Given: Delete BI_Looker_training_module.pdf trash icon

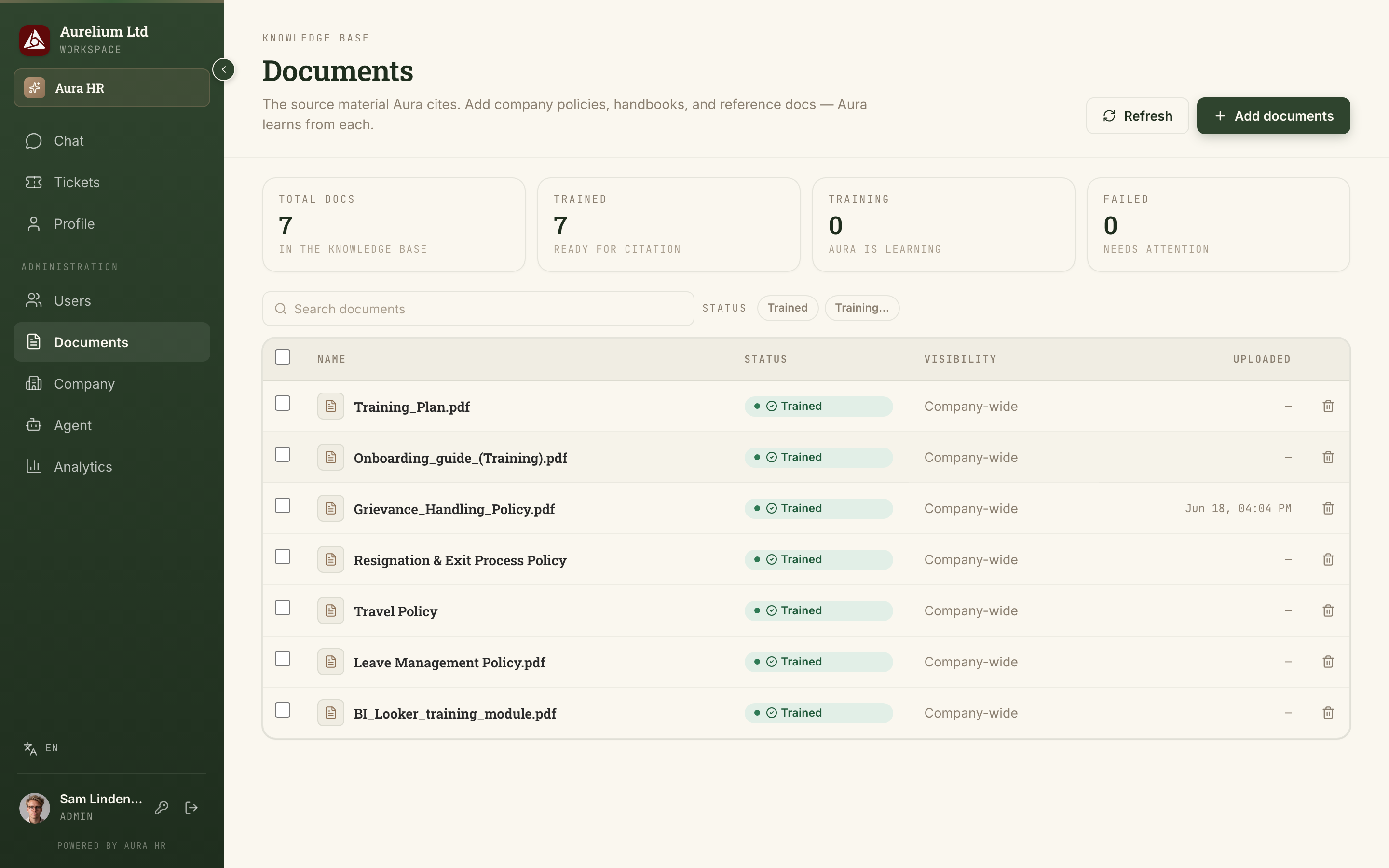Looking at the screenshot, I should (1328, 713).
